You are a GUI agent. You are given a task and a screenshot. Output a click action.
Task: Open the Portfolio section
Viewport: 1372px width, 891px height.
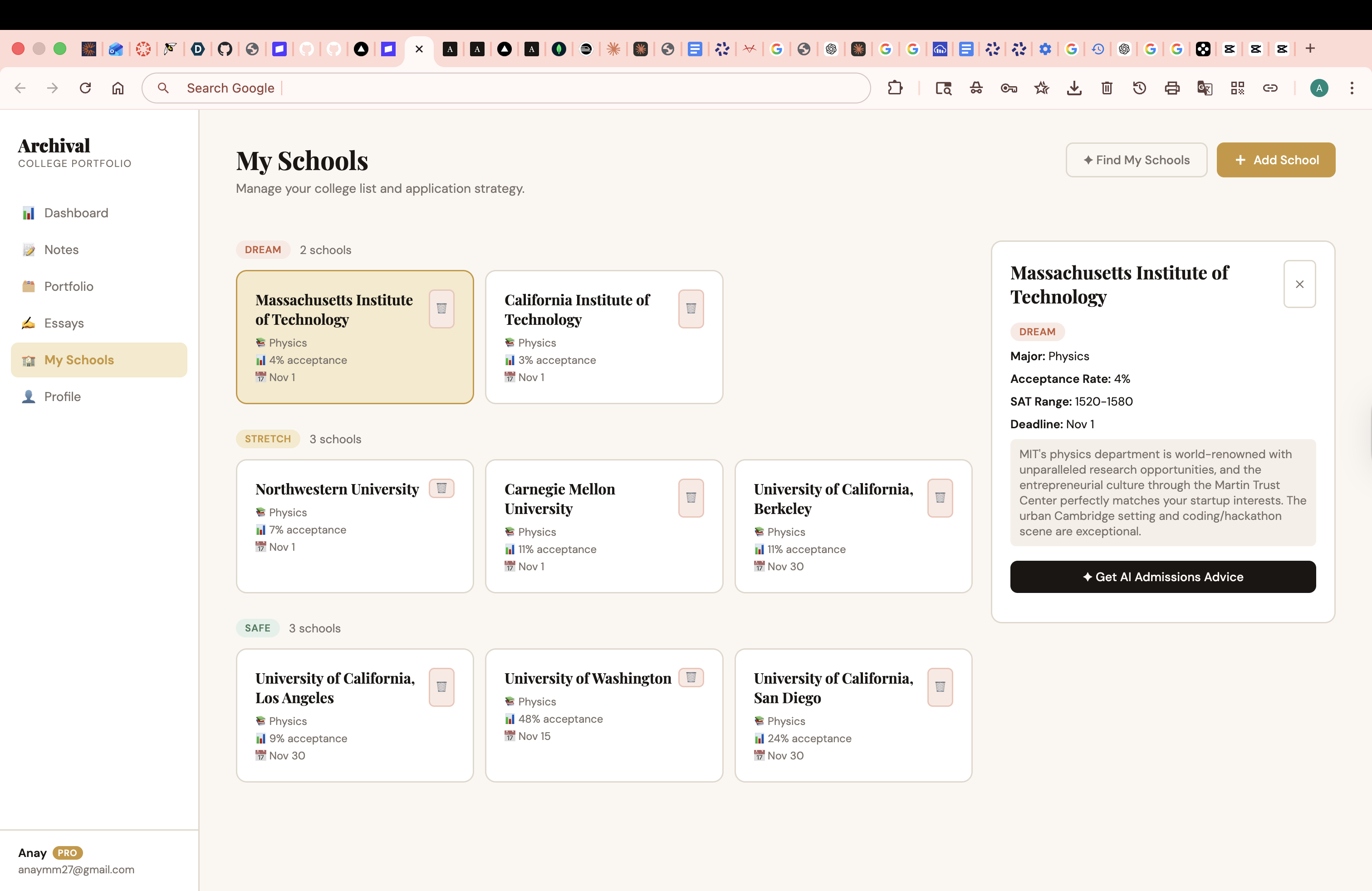[69, 286]
